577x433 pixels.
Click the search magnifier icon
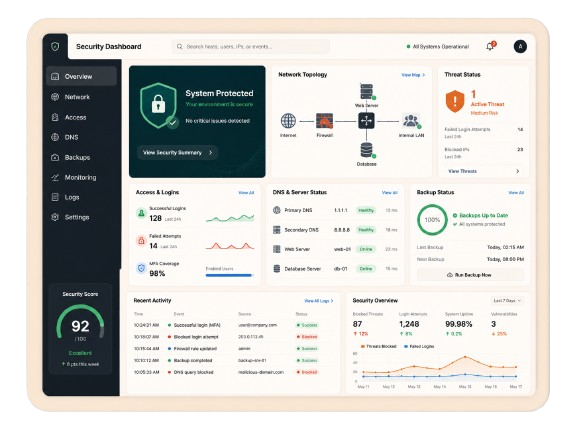180,47
